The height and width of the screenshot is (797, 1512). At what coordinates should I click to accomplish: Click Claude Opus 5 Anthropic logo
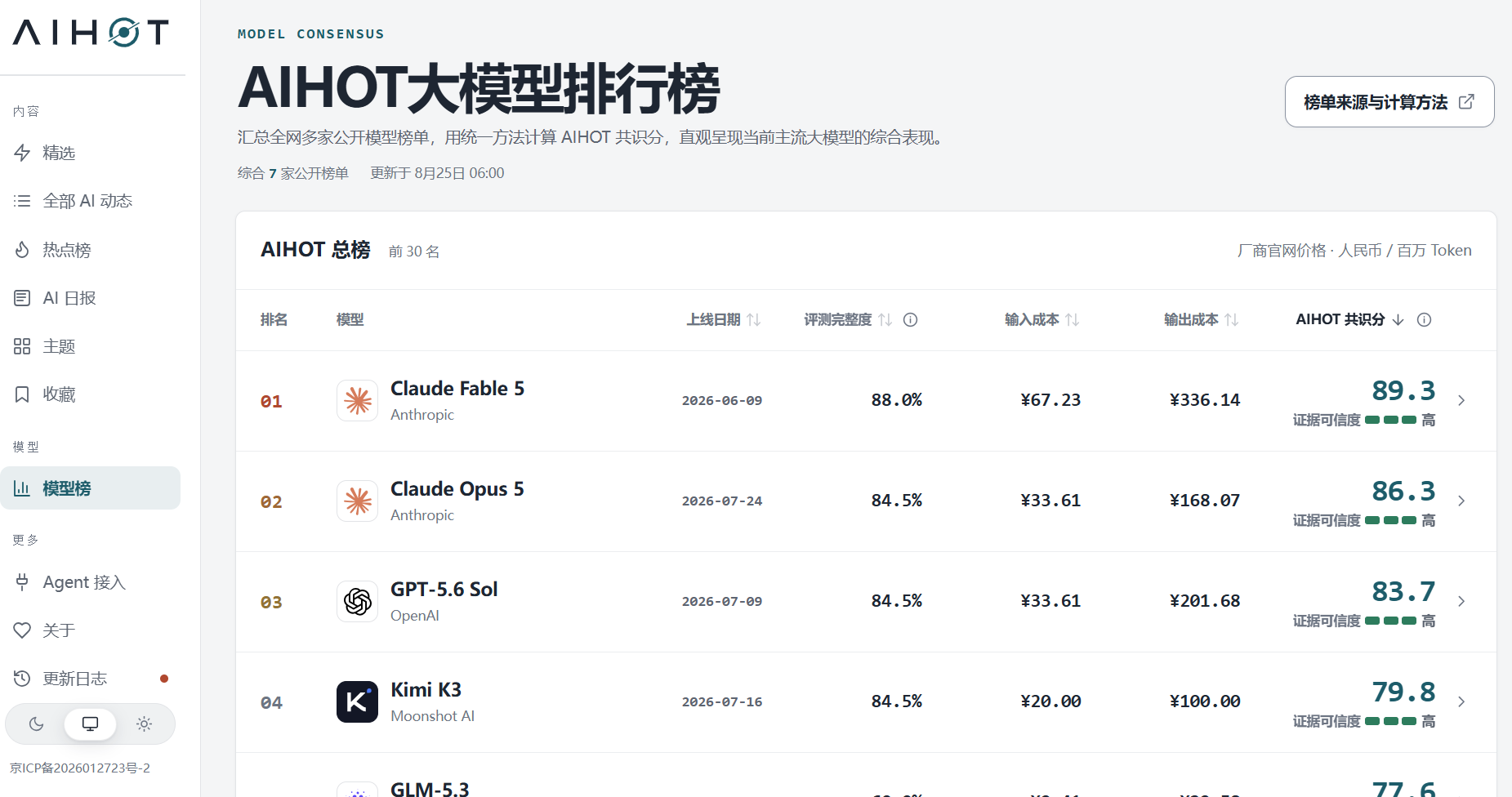357,501
